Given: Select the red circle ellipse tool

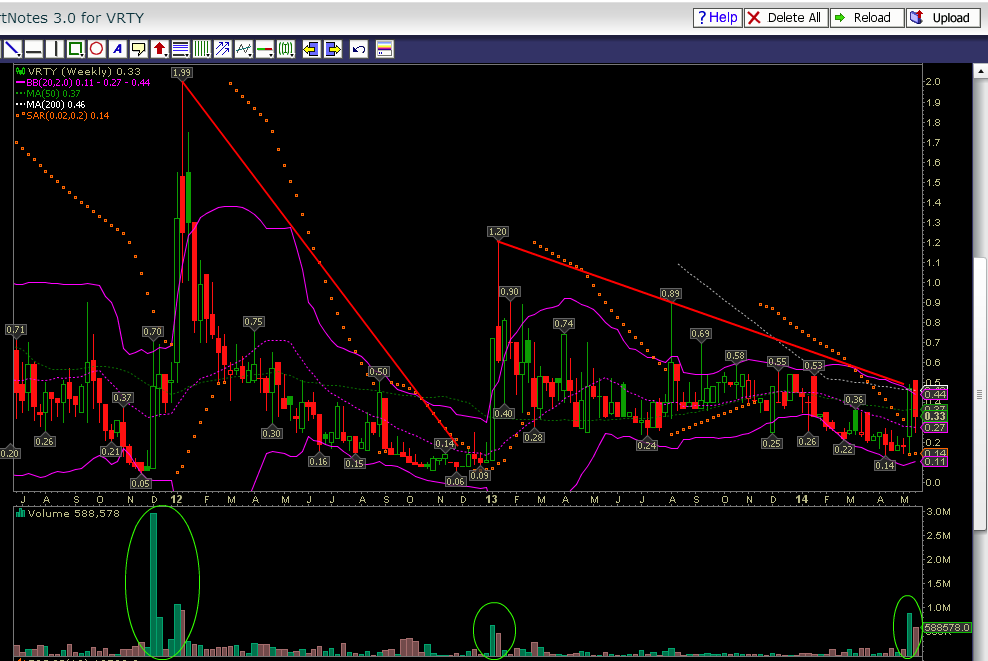Looking at the screenshot, I should point(96,49).
